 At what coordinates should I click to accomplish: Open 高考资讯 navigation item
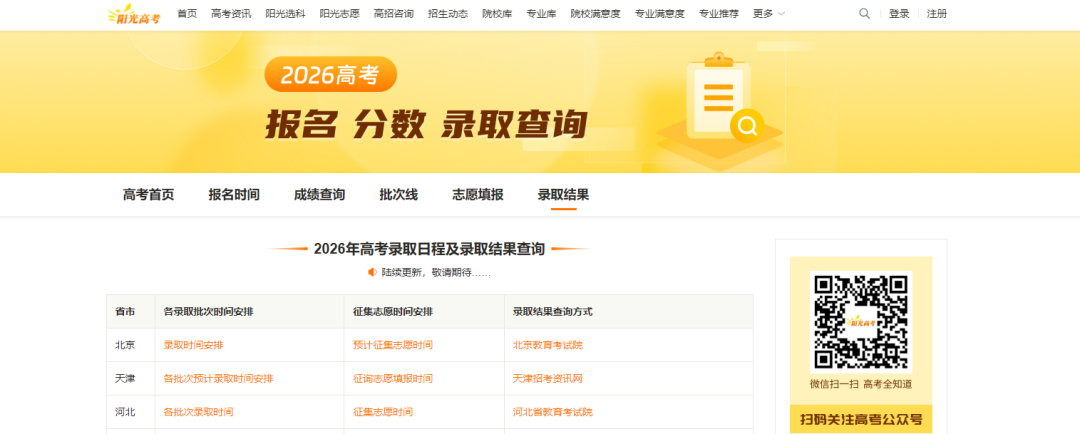(x=231, y=14)
